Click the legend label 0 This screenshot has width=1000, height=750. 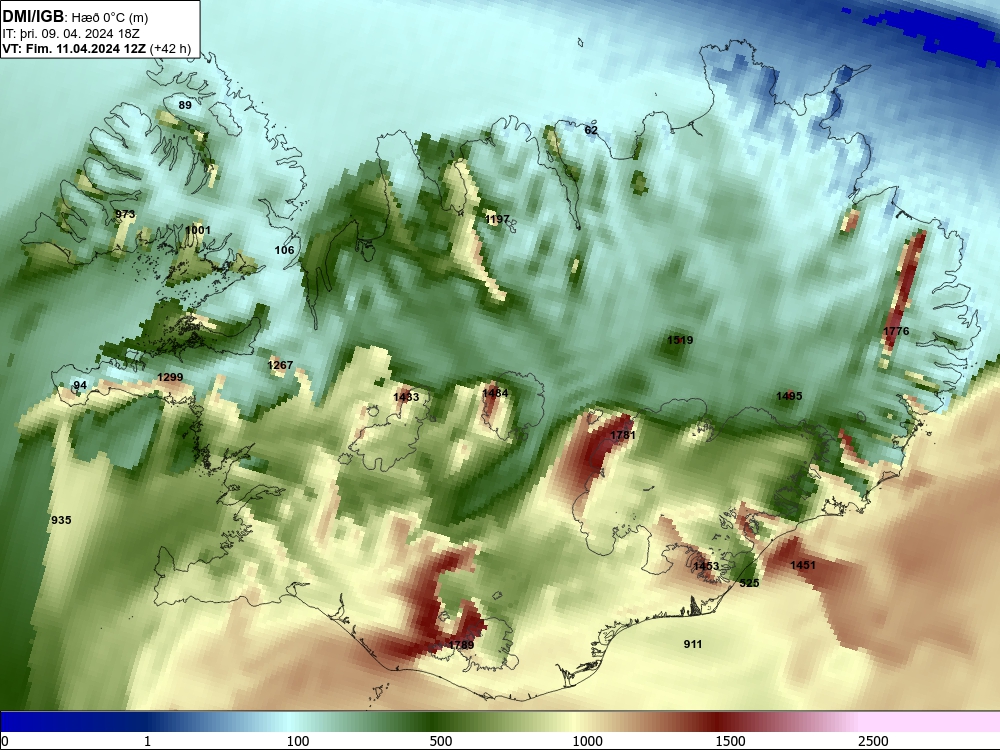point(5,741)
